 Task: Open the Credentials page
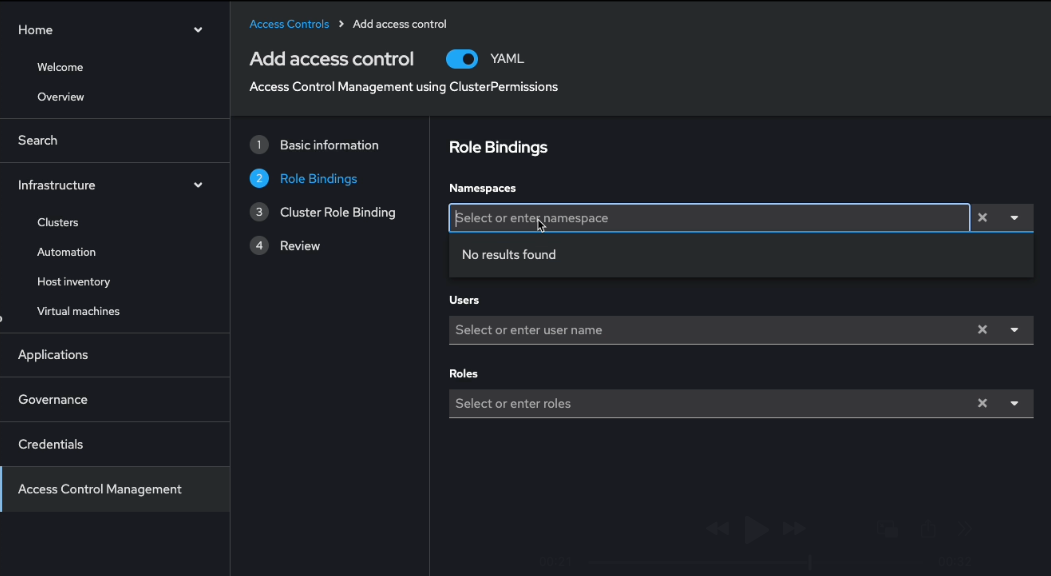[x=51, y=444]
